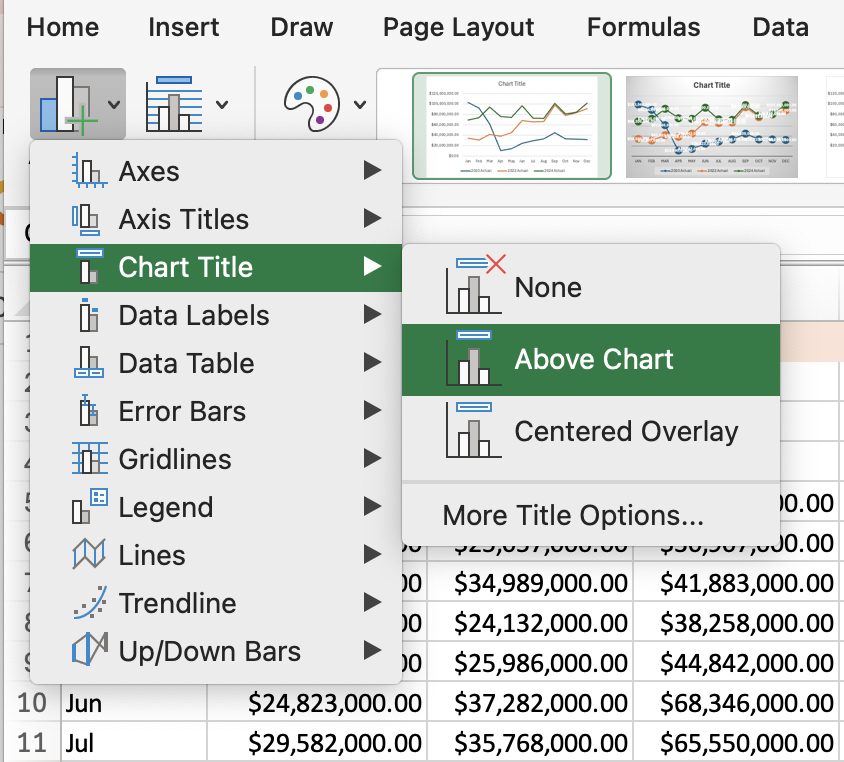Open More Title Options dialog
The height and width of the screenshot is (762, 844).
(x=570, y=516)
